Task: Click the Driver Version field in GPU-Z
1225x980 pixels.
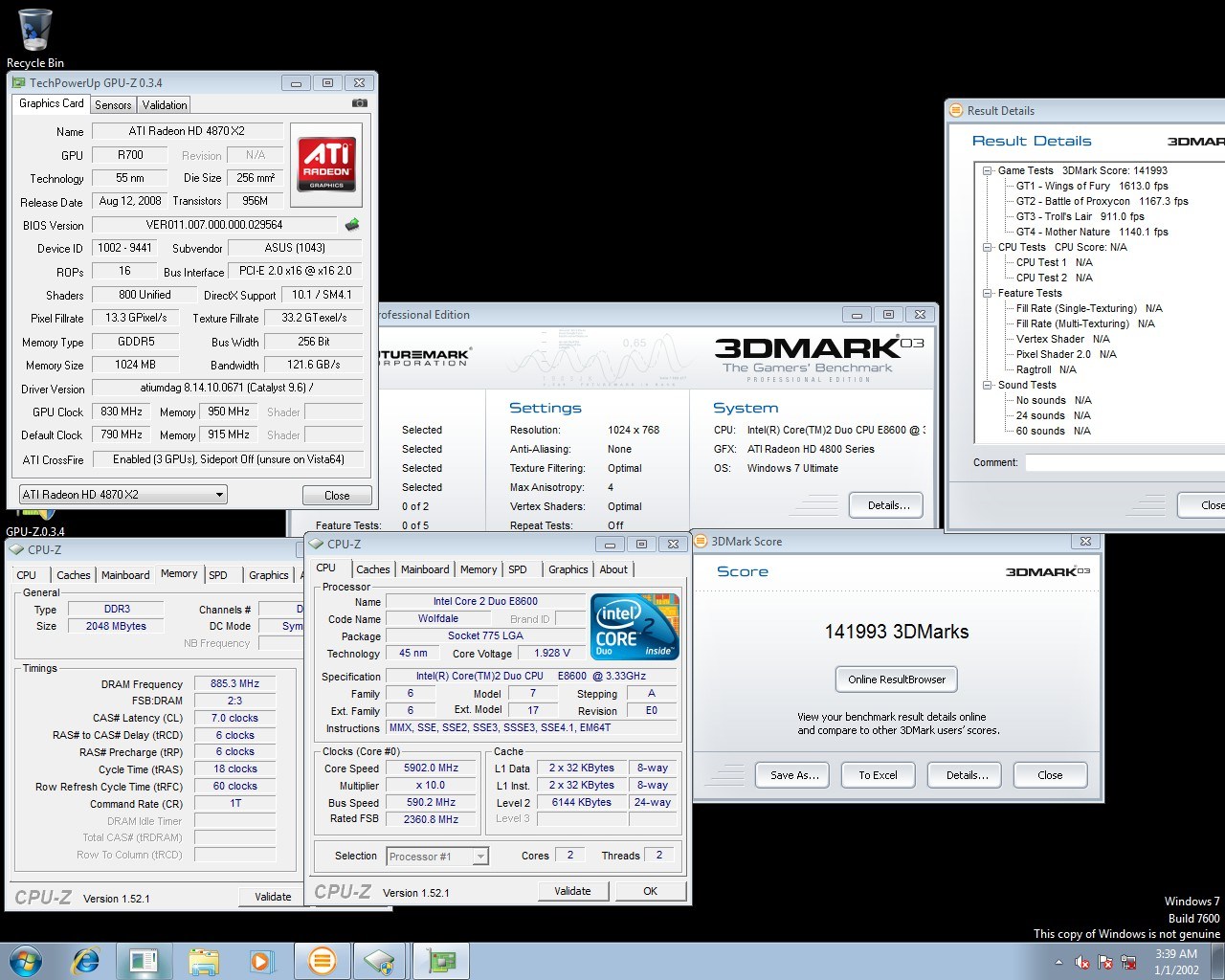Action: coord(227,389)
